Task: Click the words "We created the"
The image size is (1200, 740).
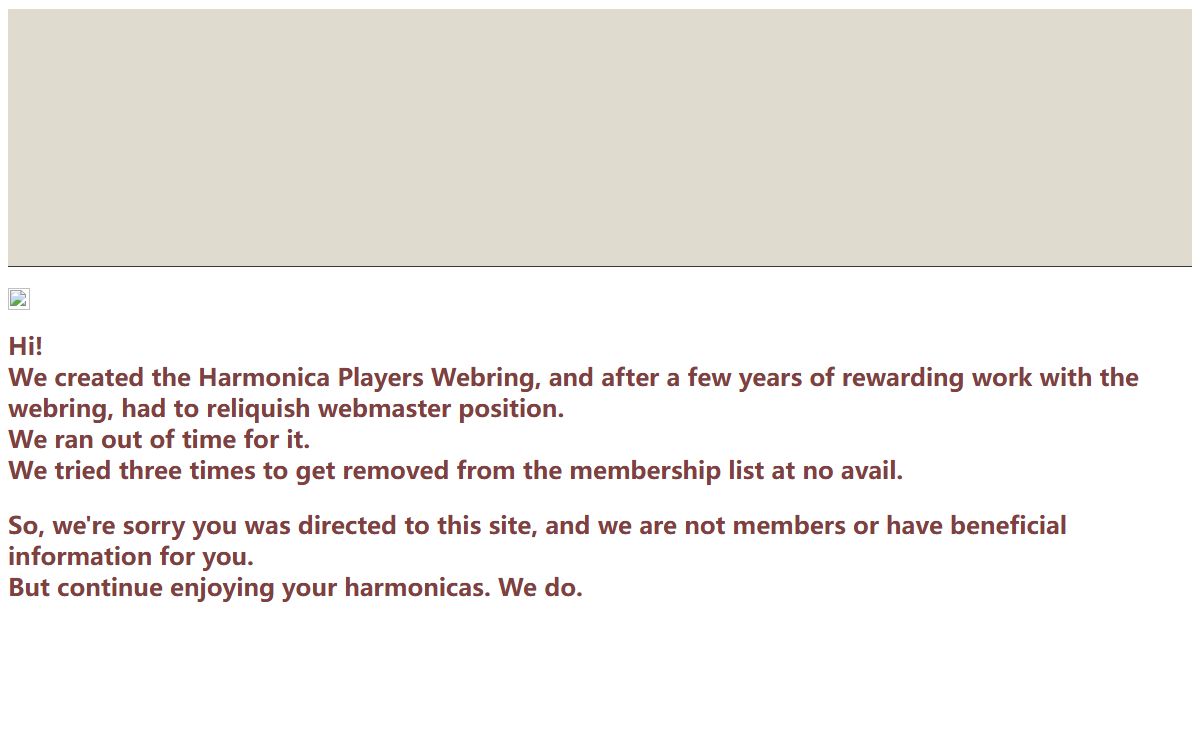Action: 100,378
